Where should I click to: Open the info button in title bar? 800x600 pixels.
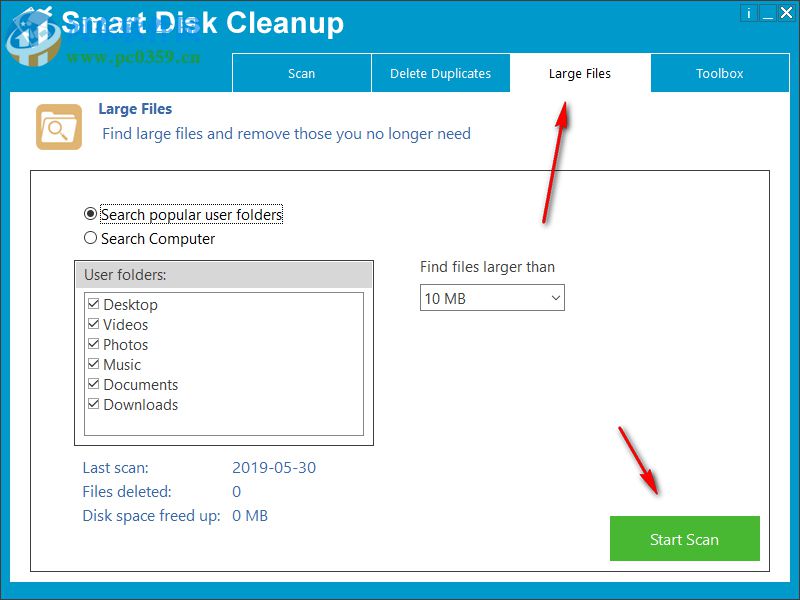(748, 13)
